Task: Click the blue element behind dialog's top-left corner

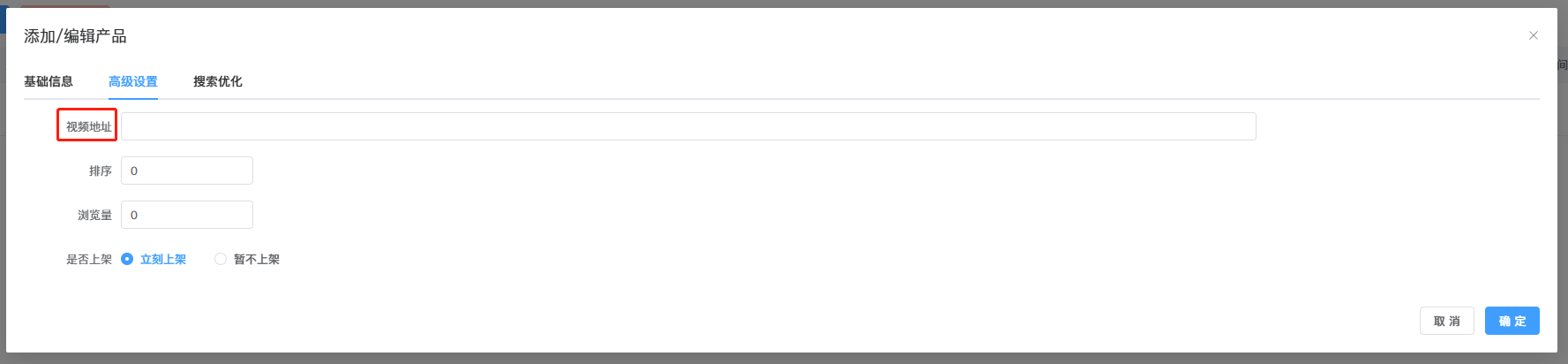Action: pyautogui.click(x=3, y=19)
